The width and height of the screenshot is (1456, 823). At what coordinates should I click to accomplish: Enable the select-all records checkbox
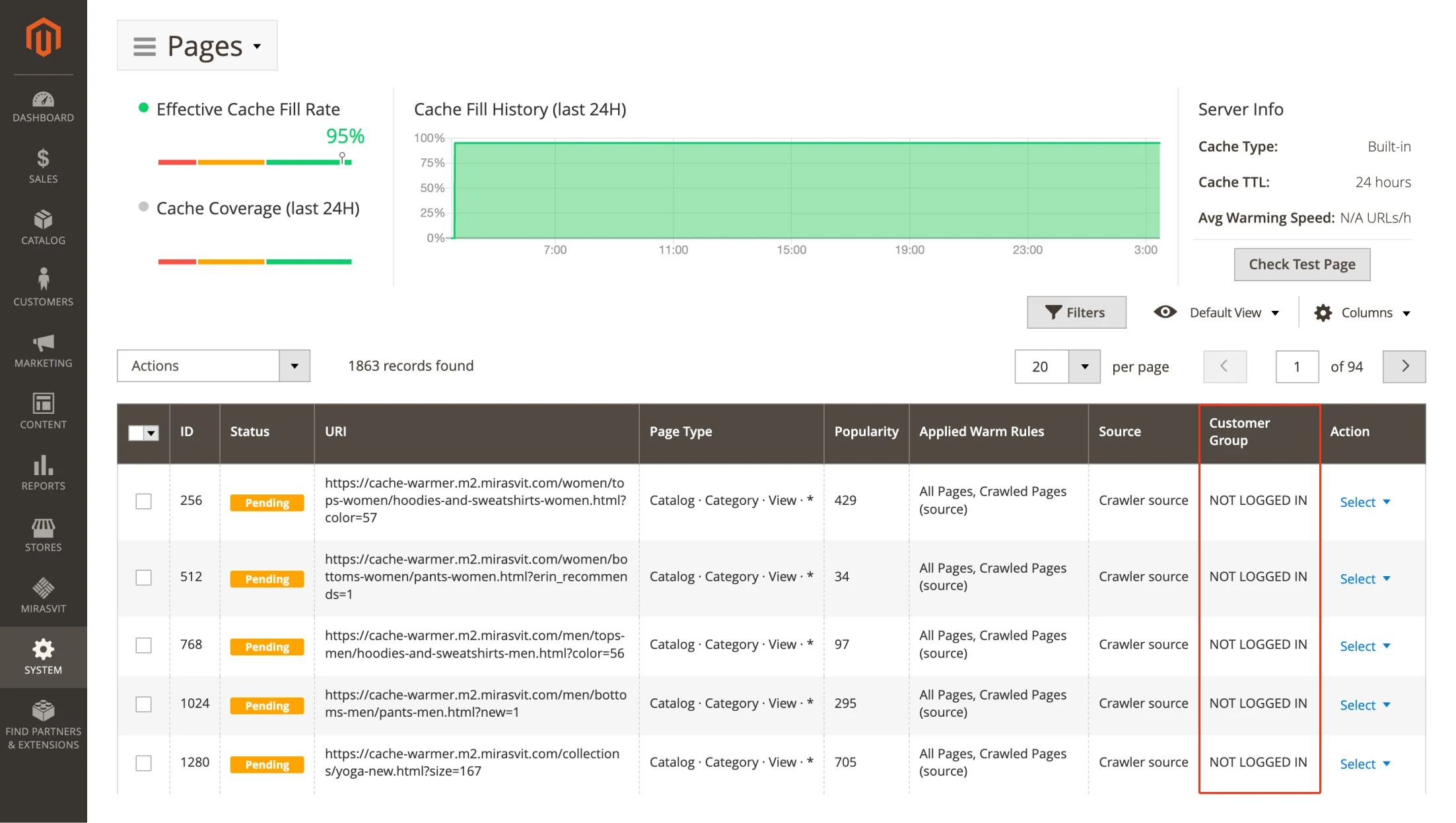tap(137, 433)
